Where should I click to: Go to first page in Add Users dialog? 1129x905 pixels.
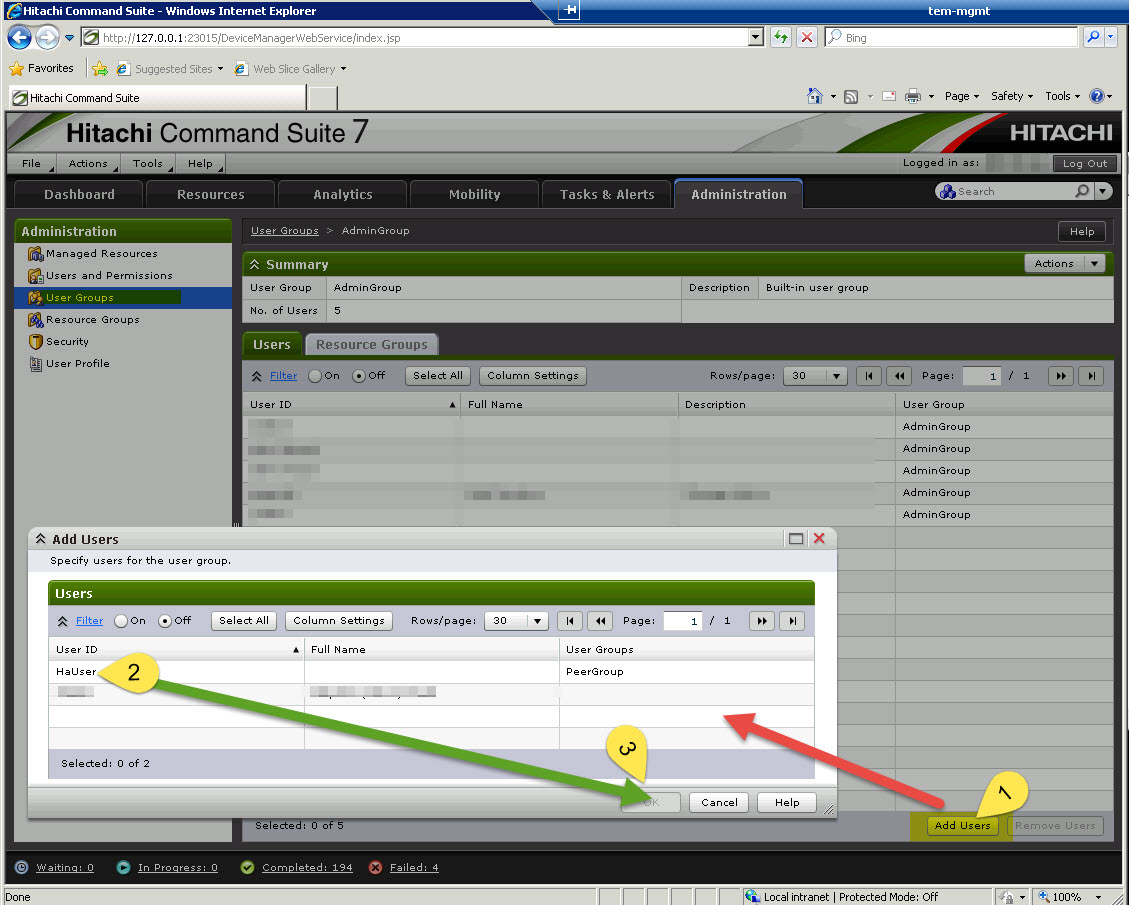click(x=570, y=621)
